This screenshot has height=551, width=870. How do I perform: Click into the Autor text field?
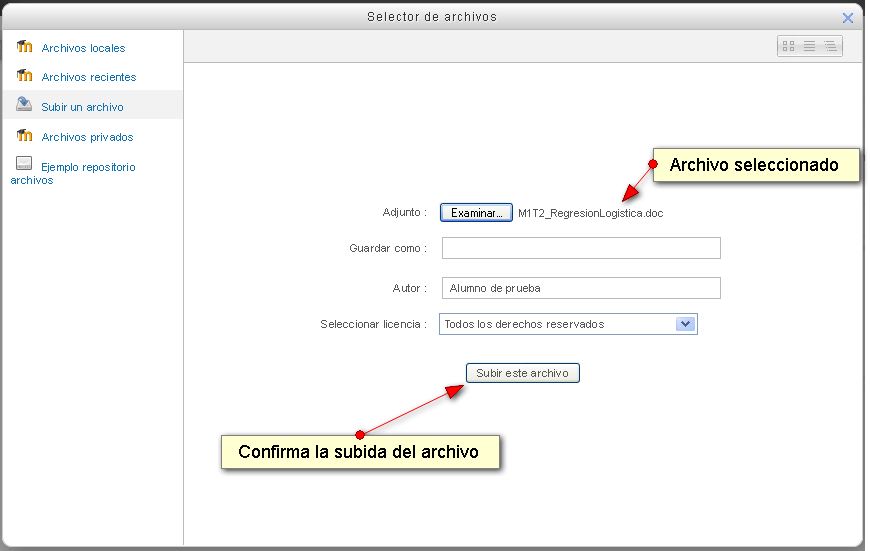pos(581,288)
